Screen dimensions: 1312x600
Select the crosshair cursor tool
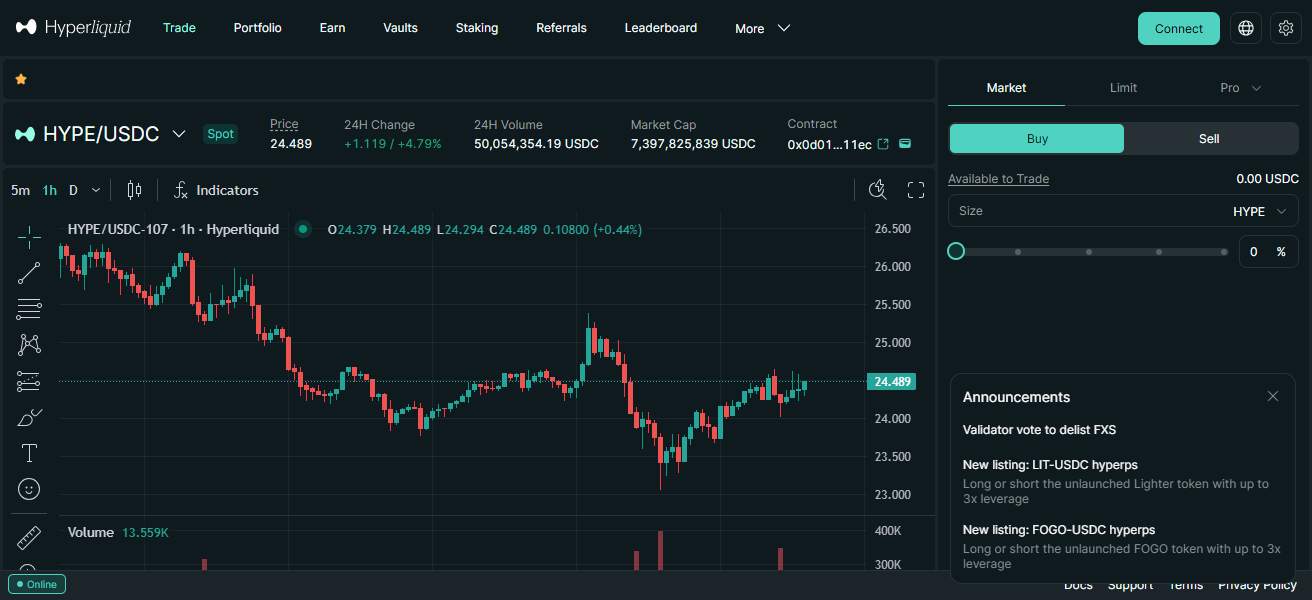(x=29, y=237)
